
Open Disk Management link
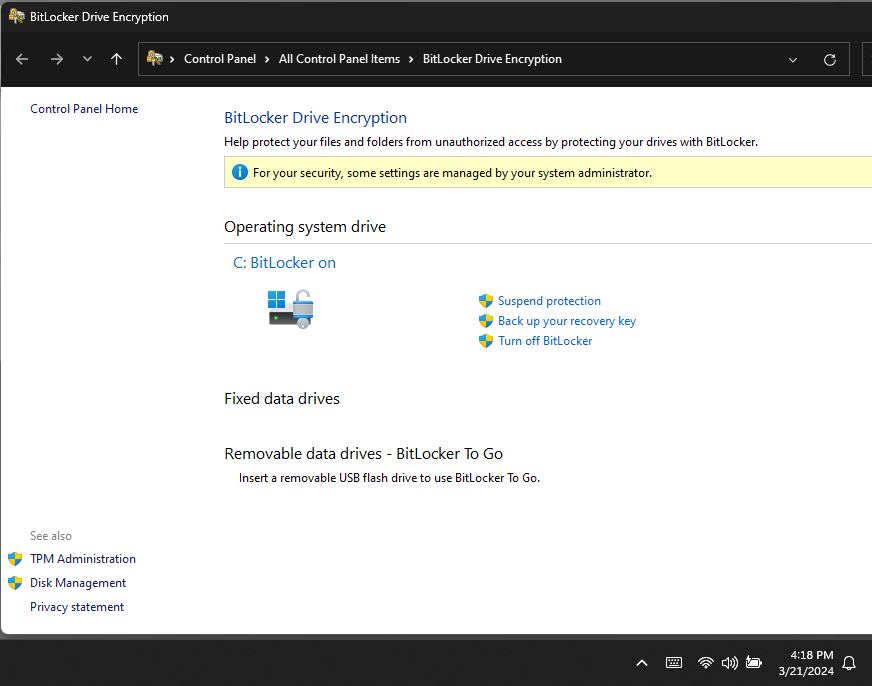tap(78, 583)
